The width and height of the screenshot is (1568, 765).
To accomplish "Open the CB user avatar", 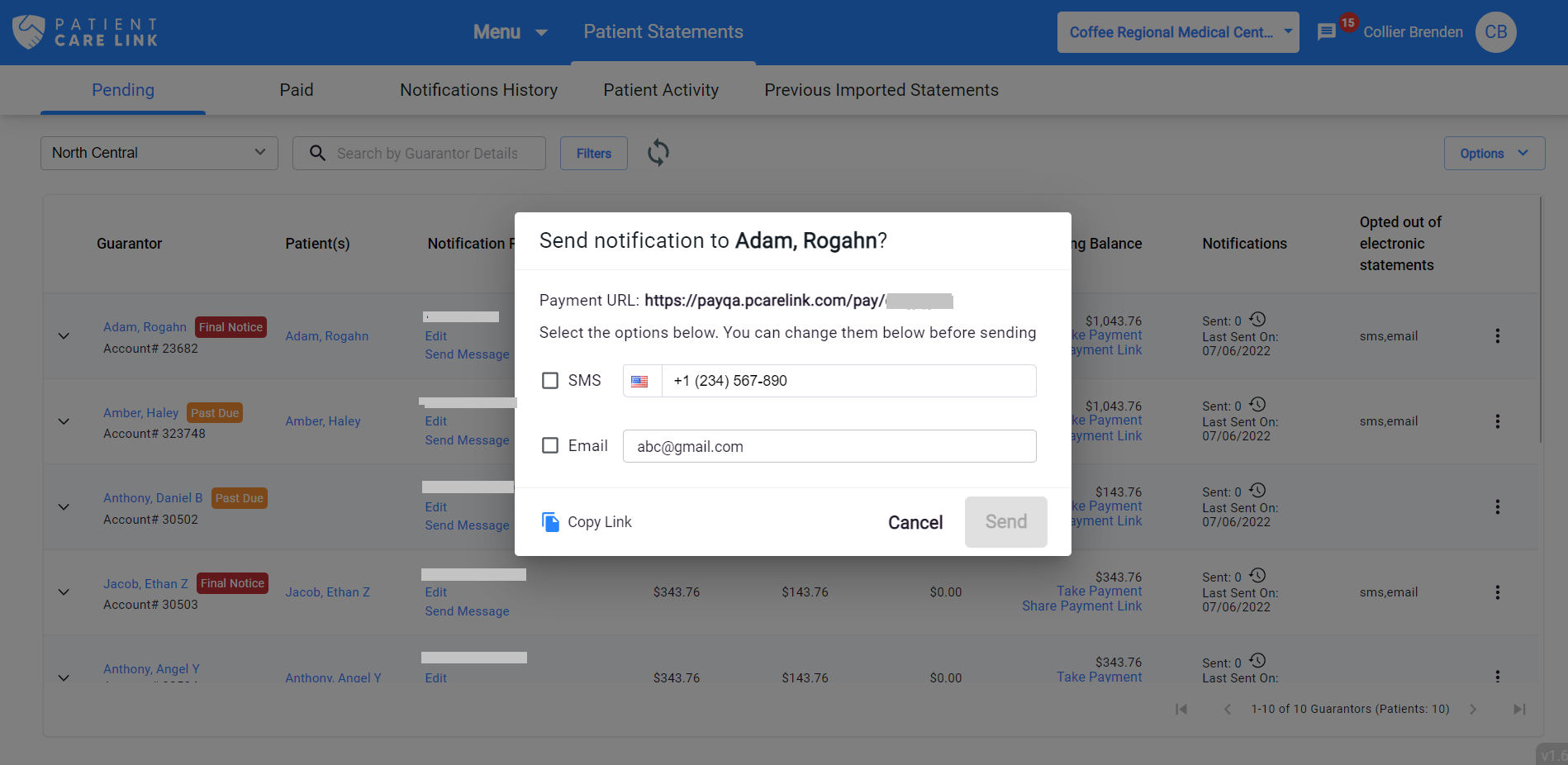I will click(1496, 32).
